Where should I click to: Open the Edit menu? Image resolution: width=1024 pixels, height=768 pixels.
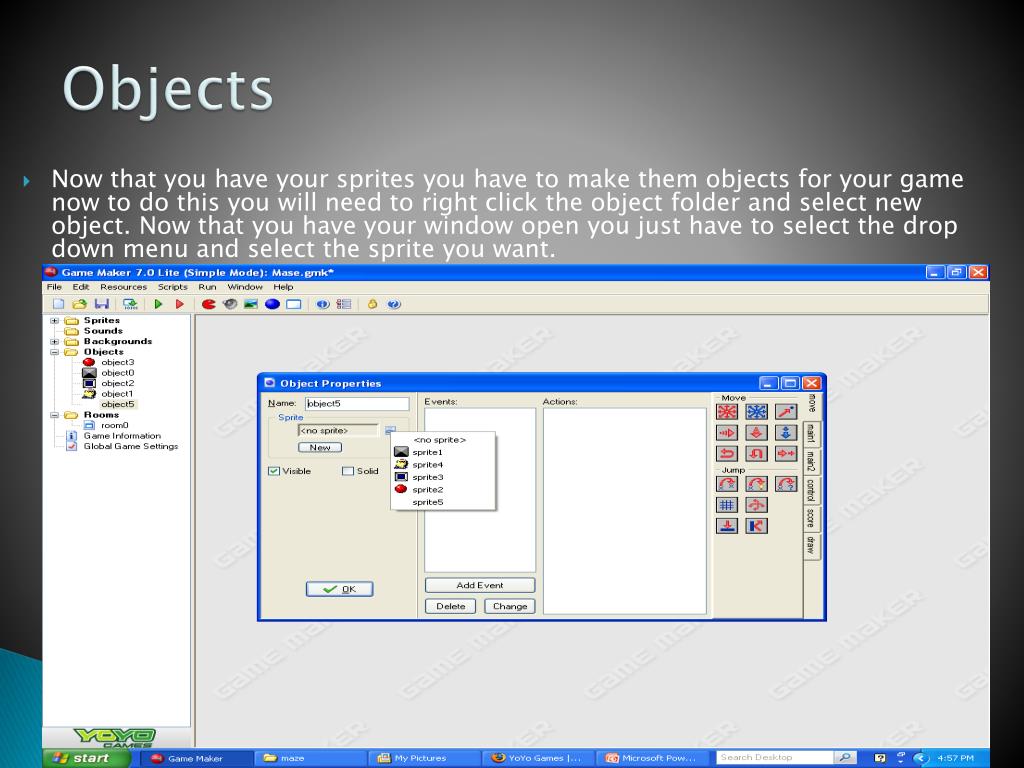pos(81,287)
